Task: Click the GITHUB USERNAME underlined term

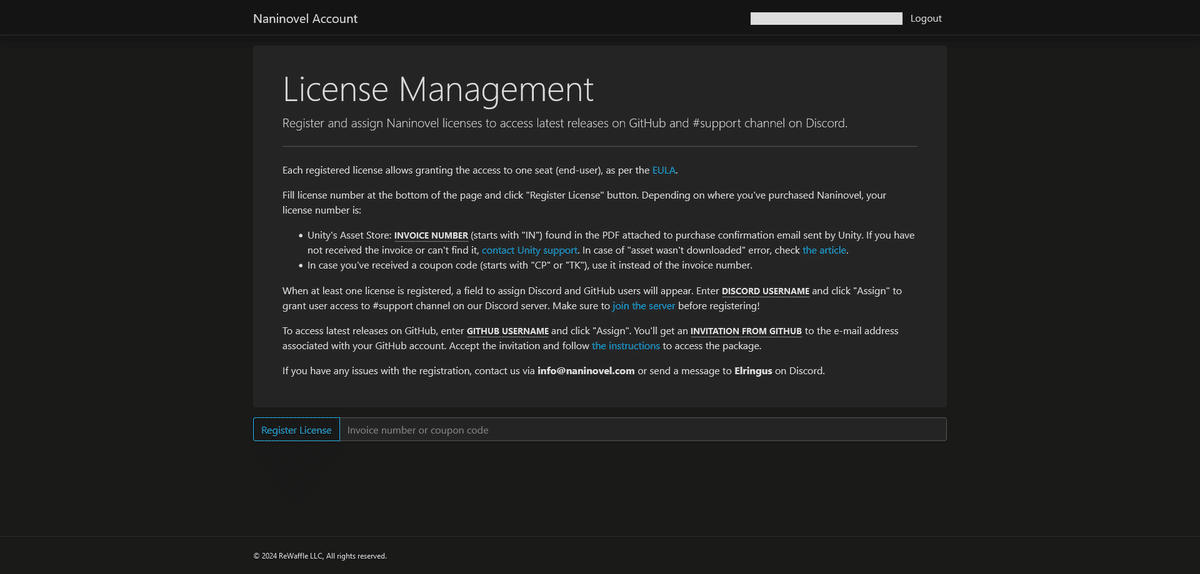Action: (507, 331)
